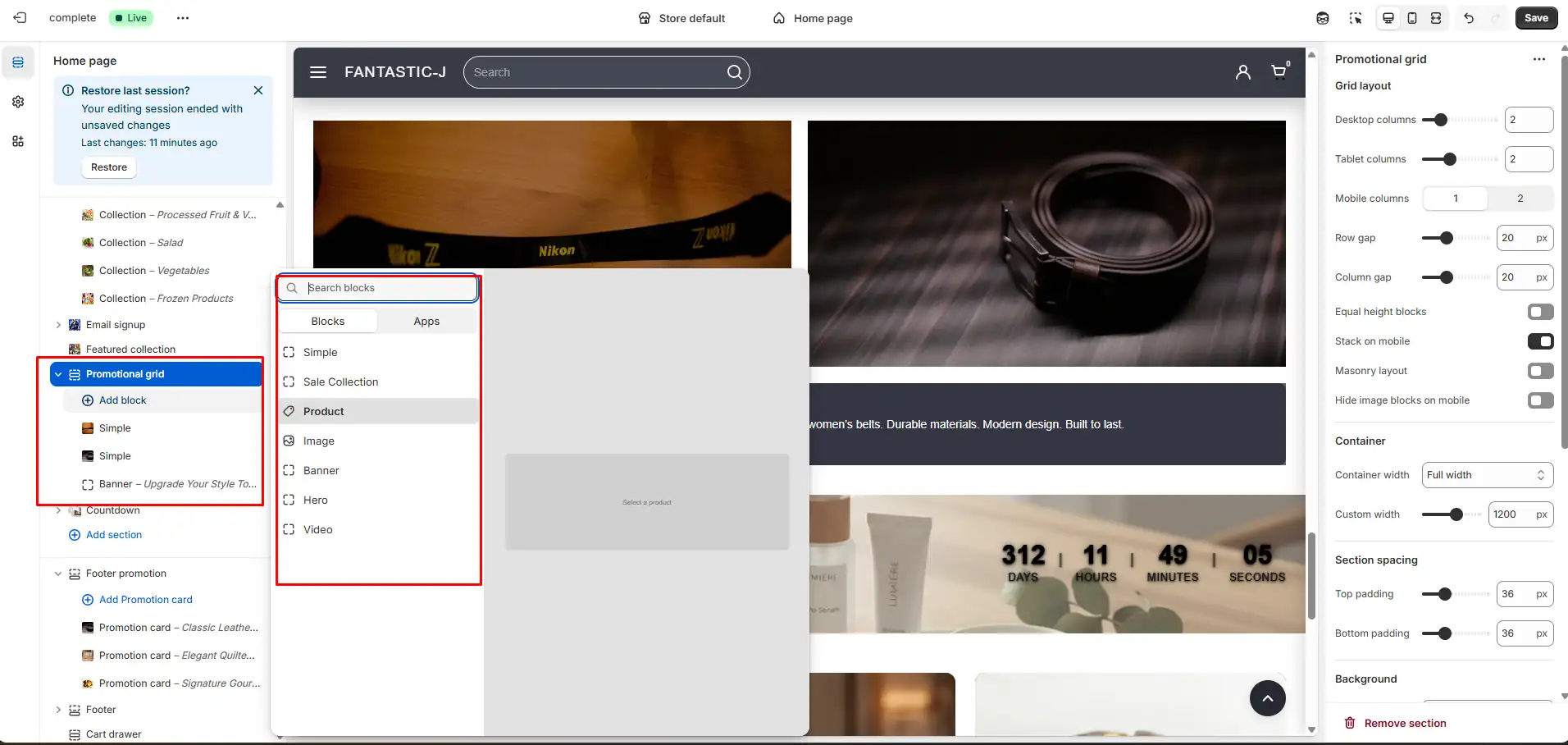This screenshot has height=745, width=1568.
Task: Expand the Footer section in the tree
Action: coord(58,709)
